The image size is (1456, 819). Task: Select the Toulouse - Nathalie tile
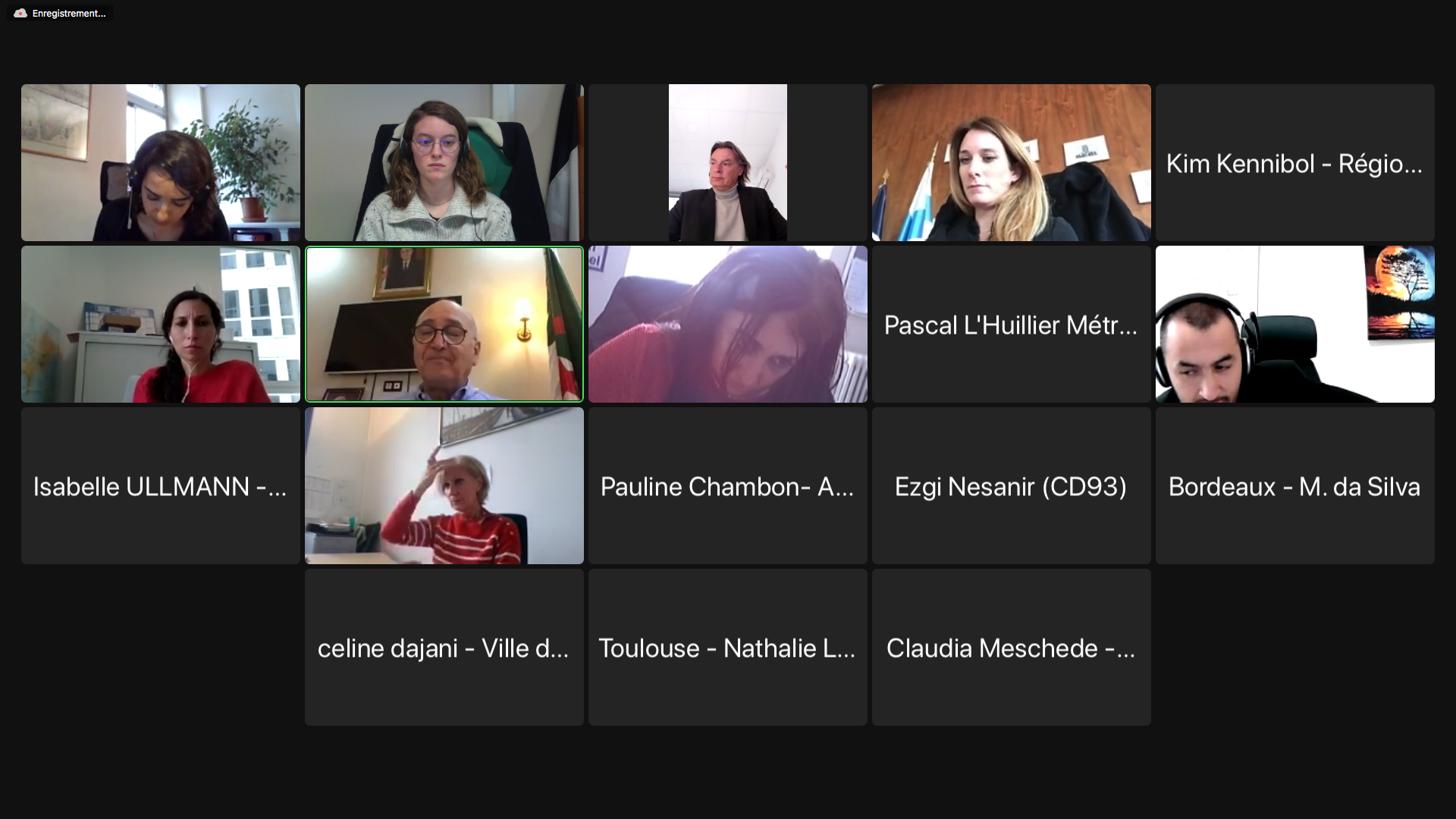[727, 647]
